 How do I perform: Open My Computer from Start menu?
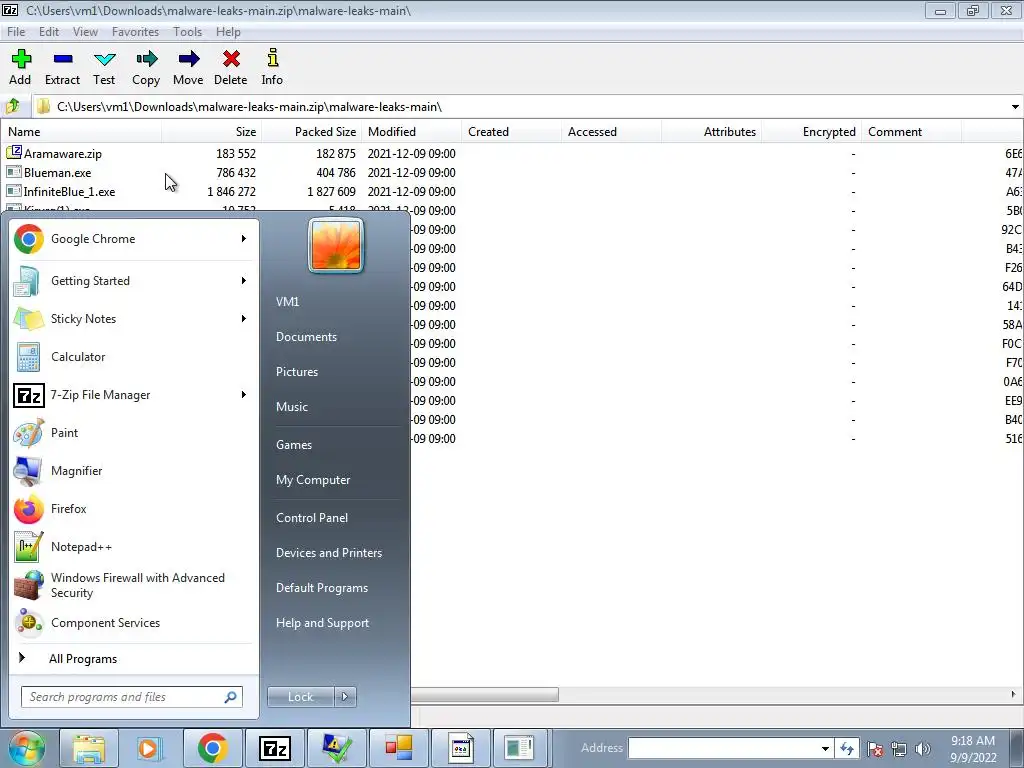313,480
